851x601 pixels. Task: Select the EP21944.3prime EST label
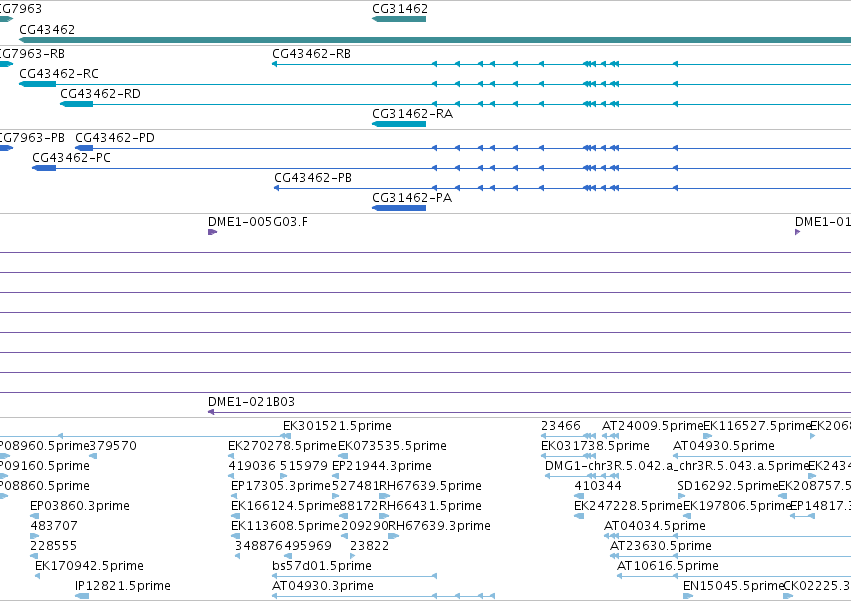(382, 466)
